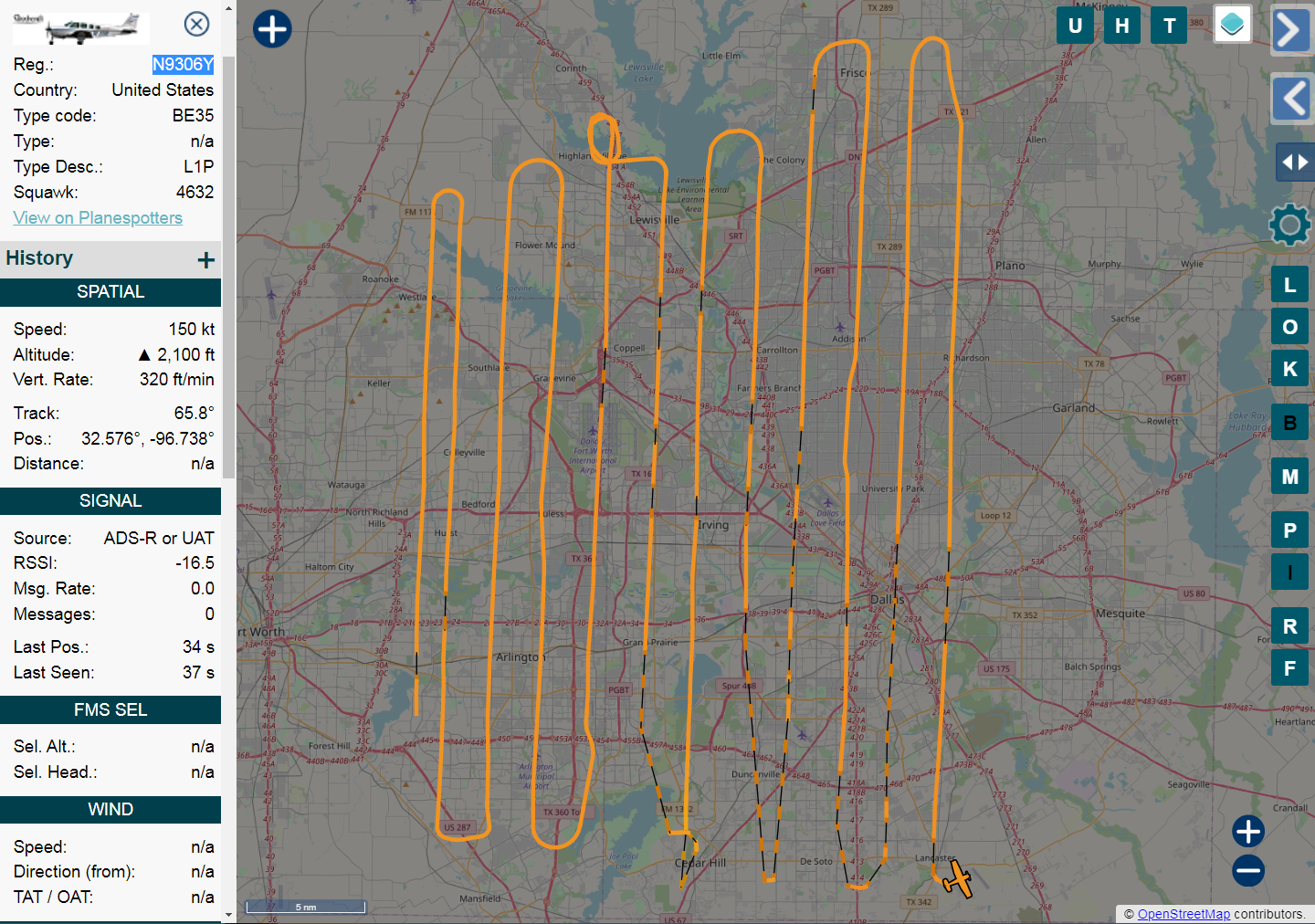Toggle sidebar with double-arrow button
This screenshot has width=1315, height=924.
[1294, 163]
